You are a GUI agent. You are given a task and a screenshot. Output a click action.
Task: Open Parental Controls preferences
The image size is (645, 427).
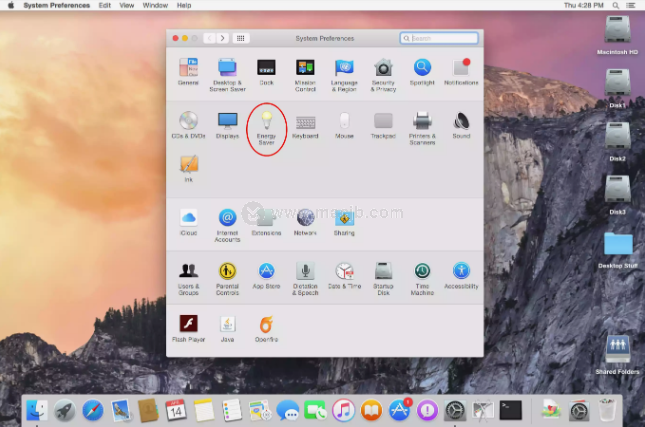pyautogui.click(x=227, y=278)
